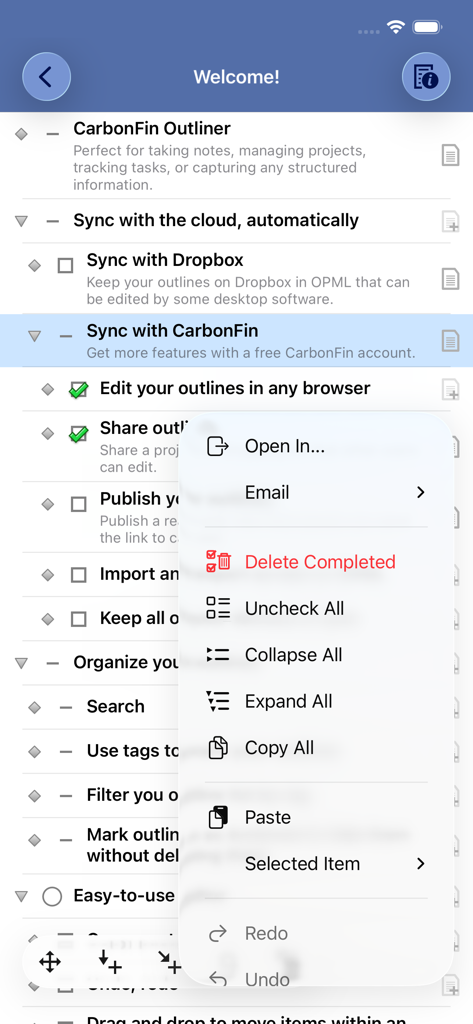Tap diamond bullet of Sync with Dropbox
473x1024 pixels.
(x=35, y=266)
